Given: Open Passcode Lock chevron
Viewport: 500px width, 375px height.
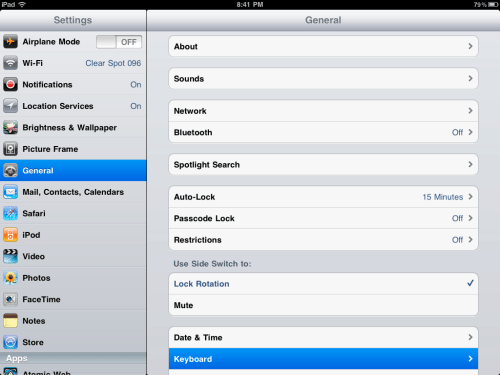Looking at the screenshot, I should point(470,218).
